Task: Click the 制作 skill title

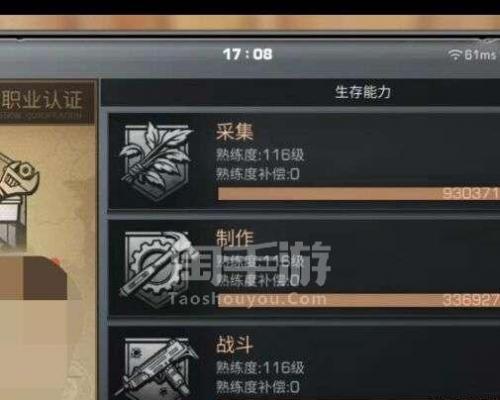Action: [235, 237]
